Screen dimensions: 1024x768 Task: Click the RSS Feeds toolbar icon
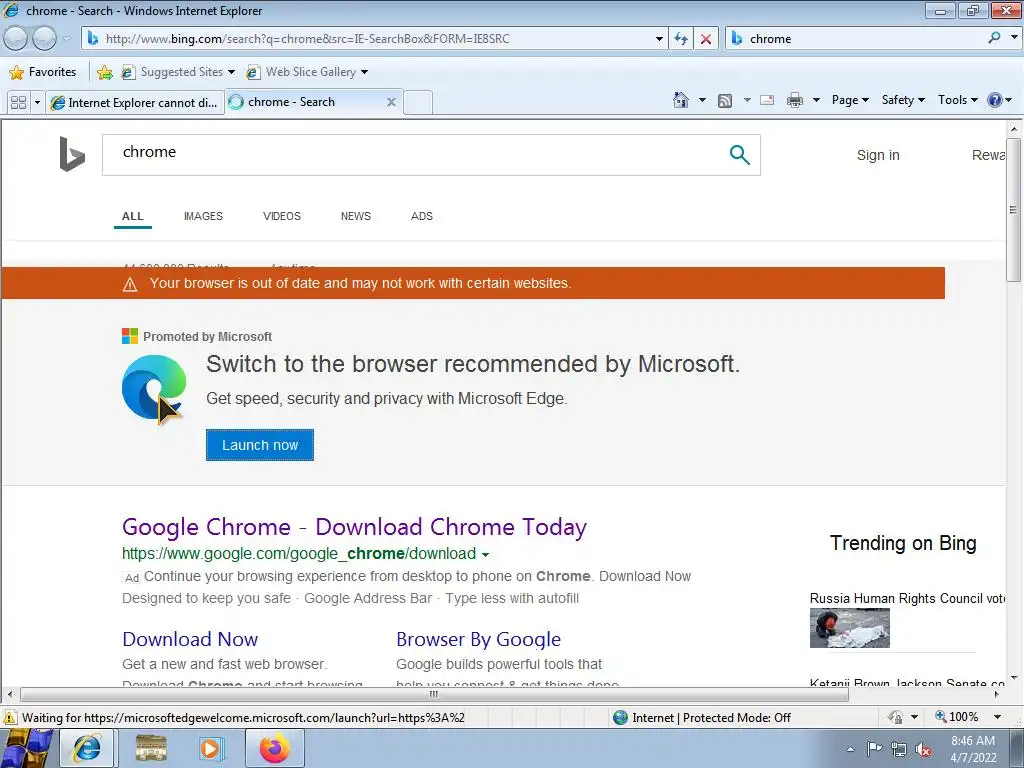click(x=725, y=101)
